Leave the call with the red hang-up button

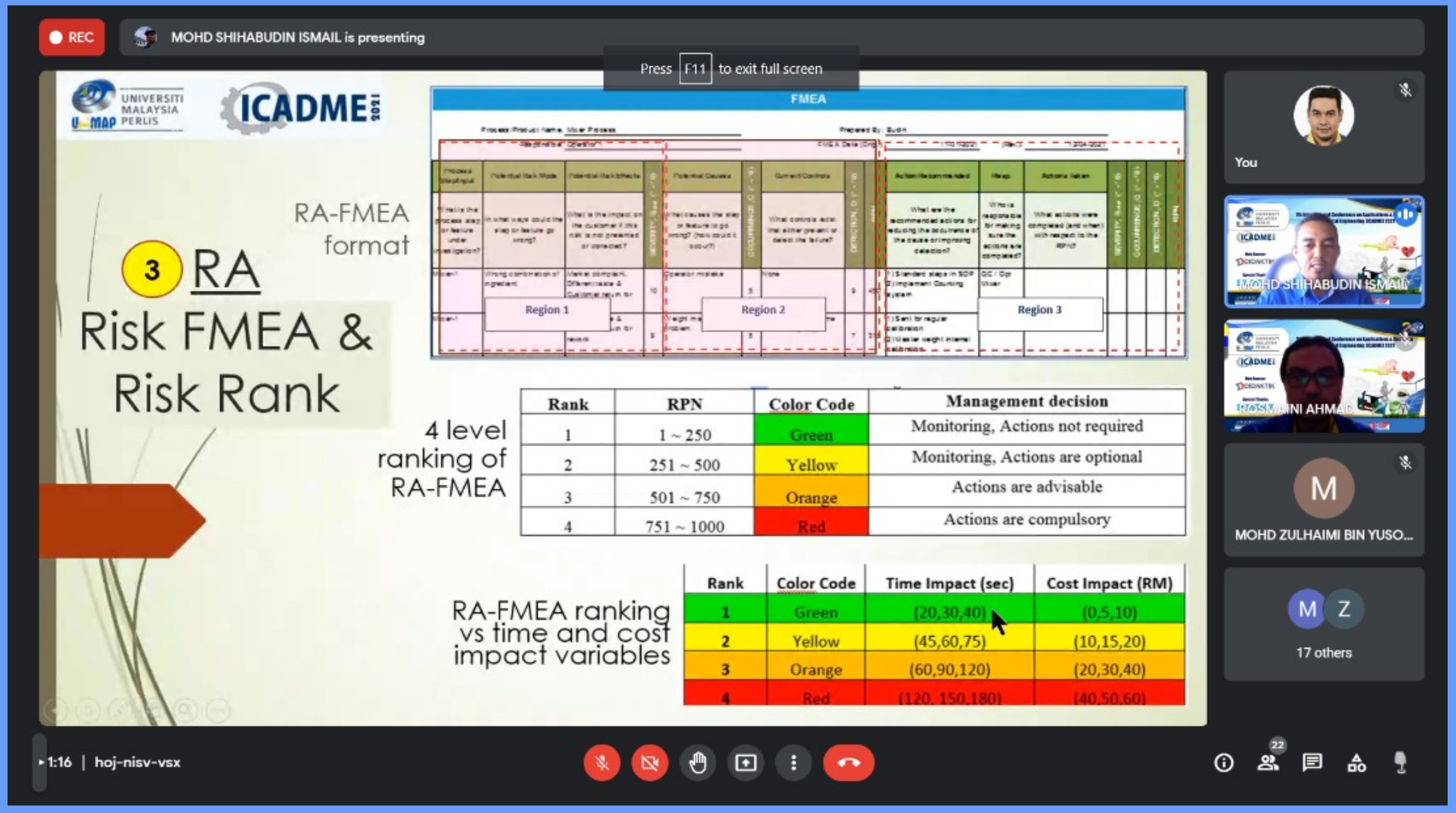coord(849,763)
